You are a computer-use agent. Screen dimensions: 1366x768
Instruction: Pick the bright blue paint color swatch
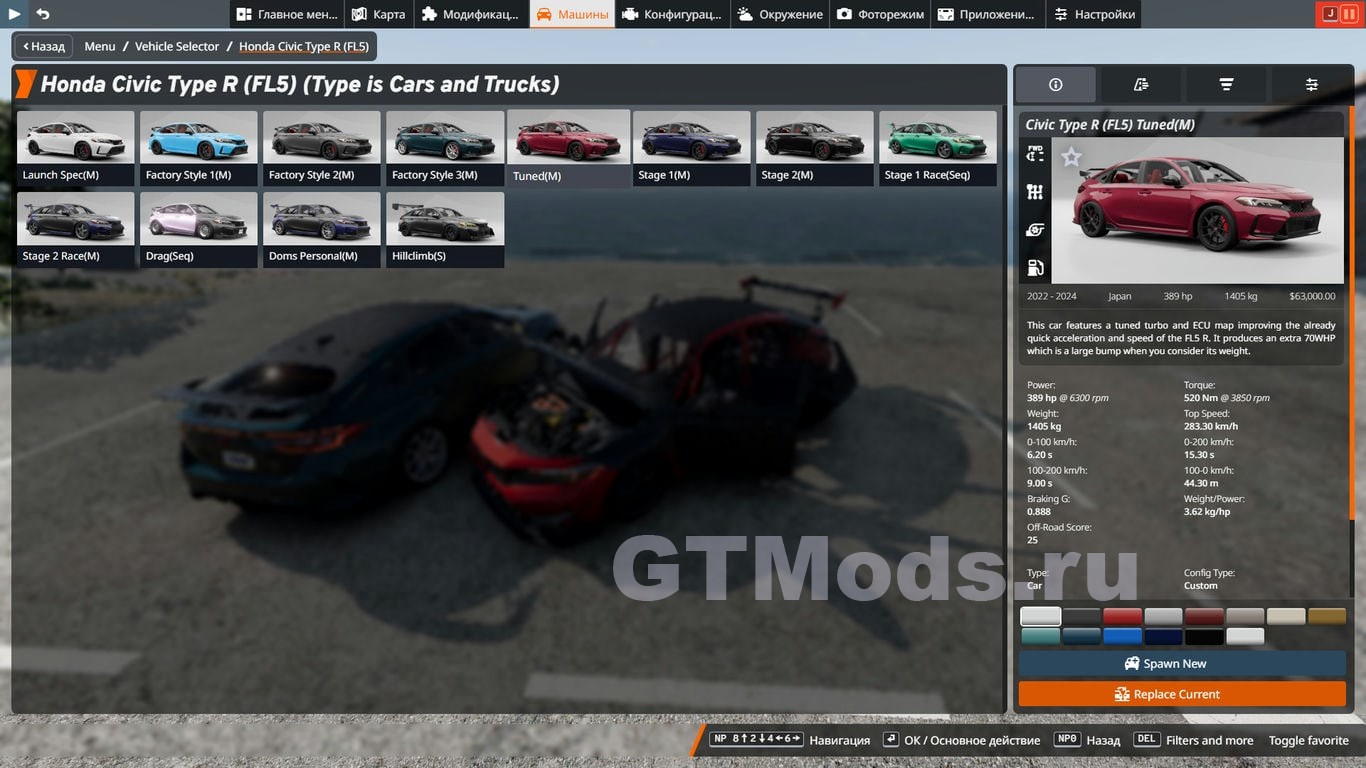1122,636
